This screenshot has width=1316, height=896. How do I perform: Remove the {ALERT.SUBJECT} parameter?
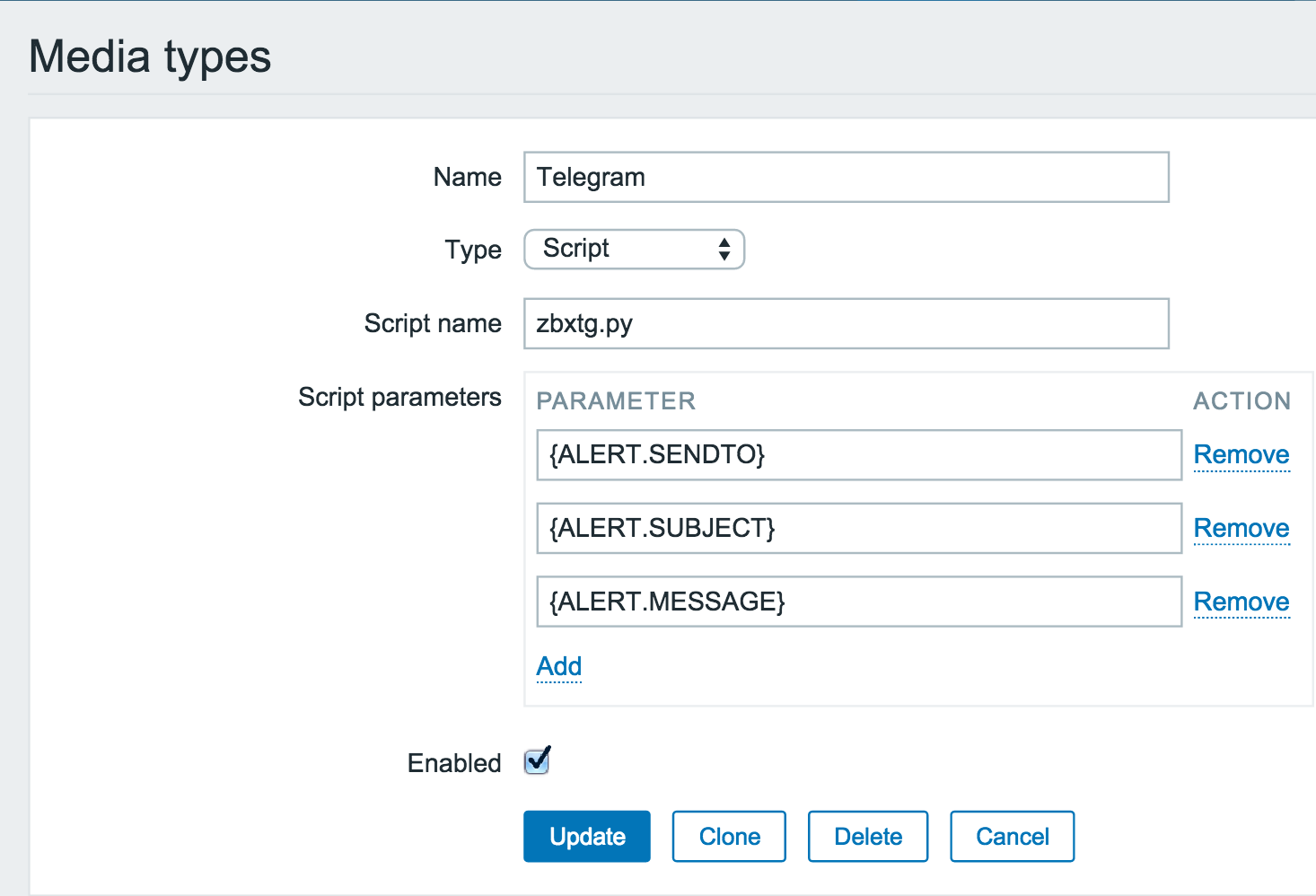[1241, 529]
